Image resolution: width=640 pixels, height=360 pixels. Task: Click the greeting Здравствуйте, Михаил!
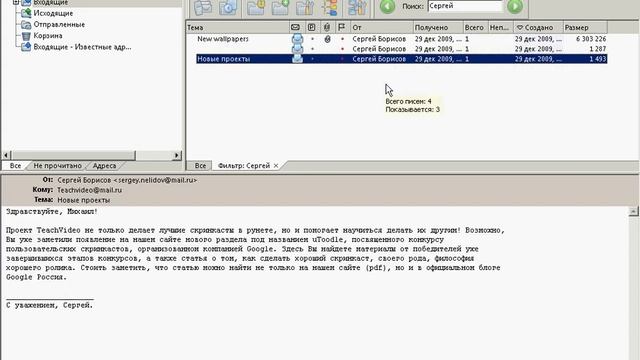point(52,211)
